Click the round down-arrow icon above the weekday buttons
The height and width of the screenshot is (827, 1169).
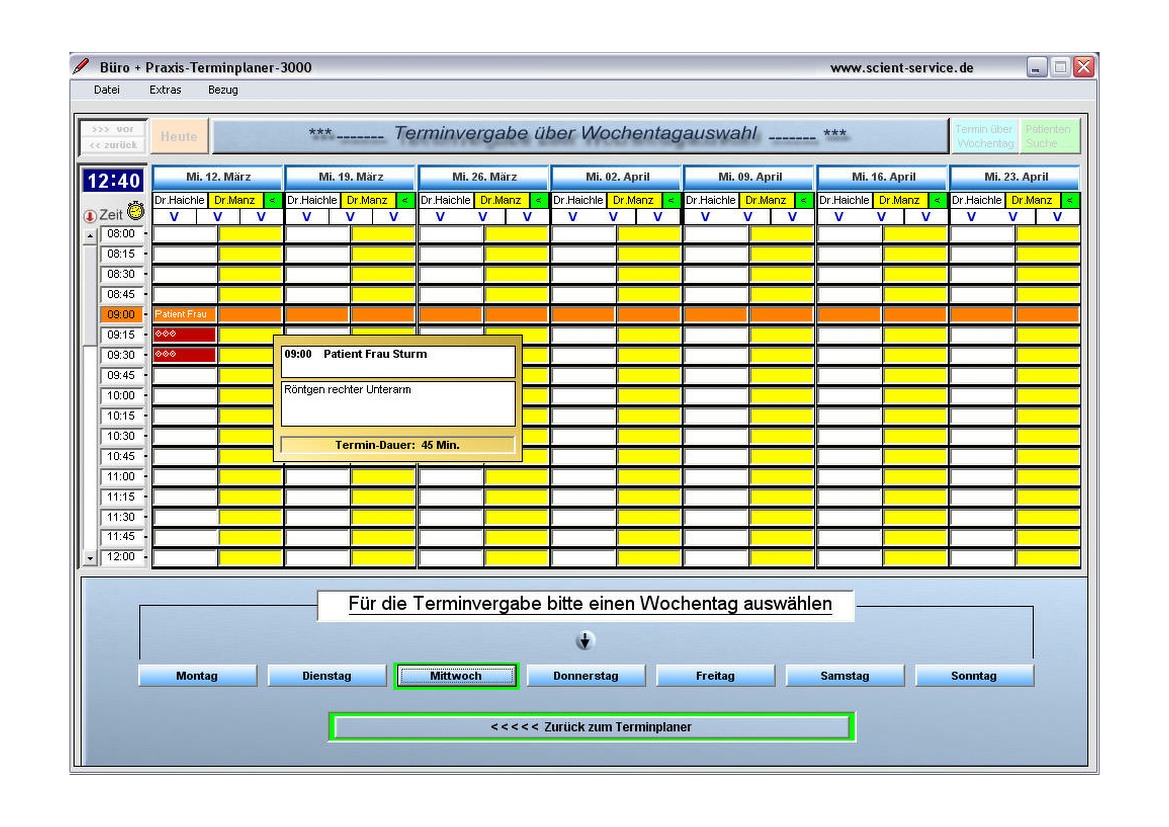coord(586,640)
